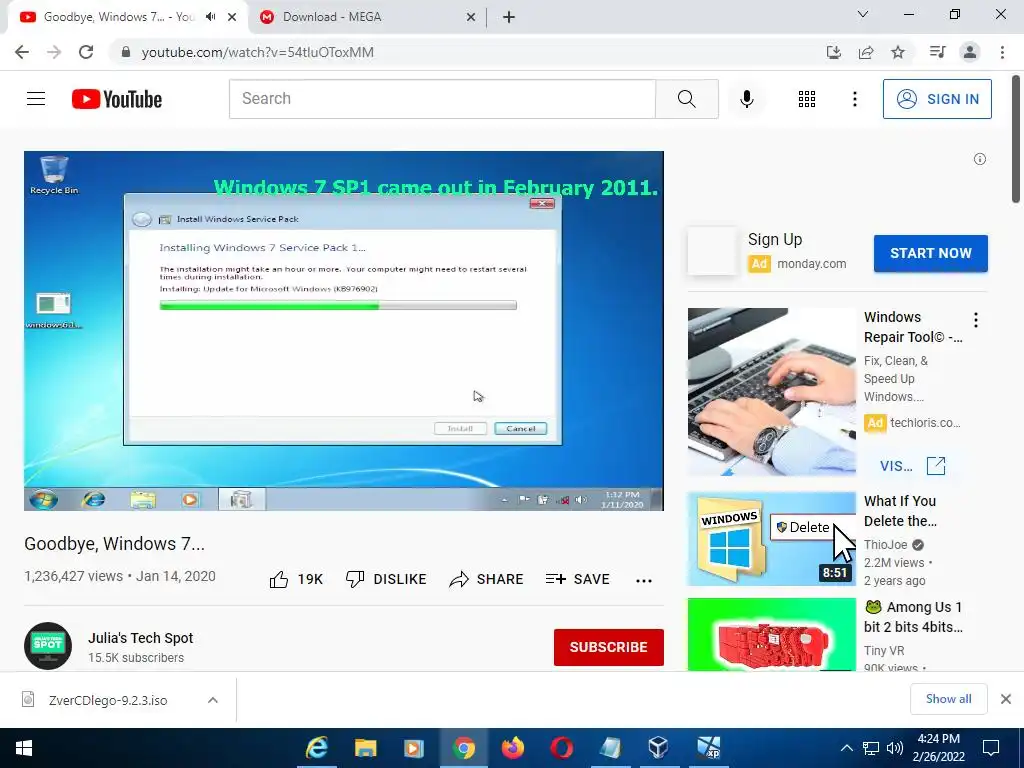Click the DISLIKE button
Screen dimensions: 1024x768
[386, 579]
